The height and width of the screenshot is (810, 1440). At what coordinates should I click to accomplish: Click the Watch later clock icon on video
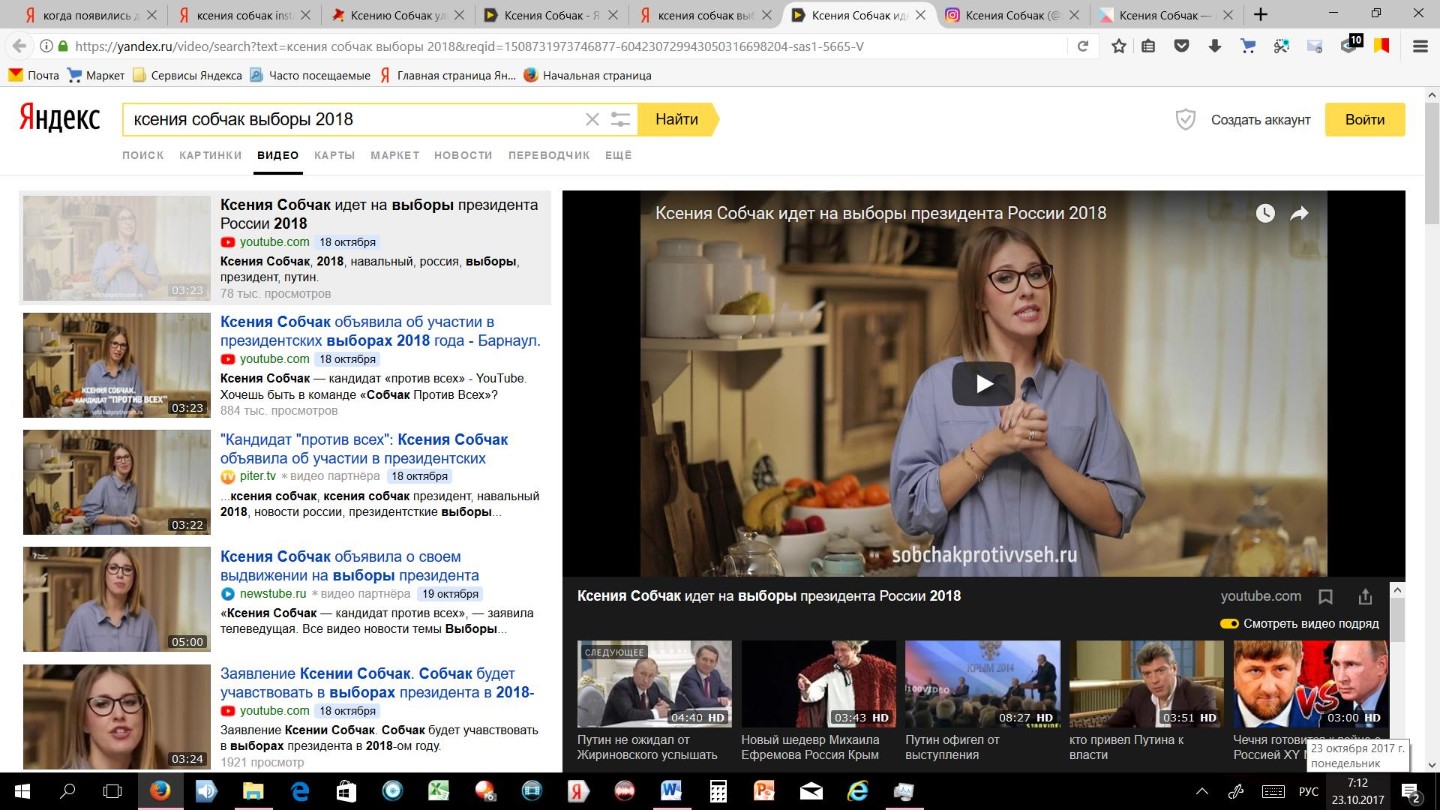click(1265, 213)
